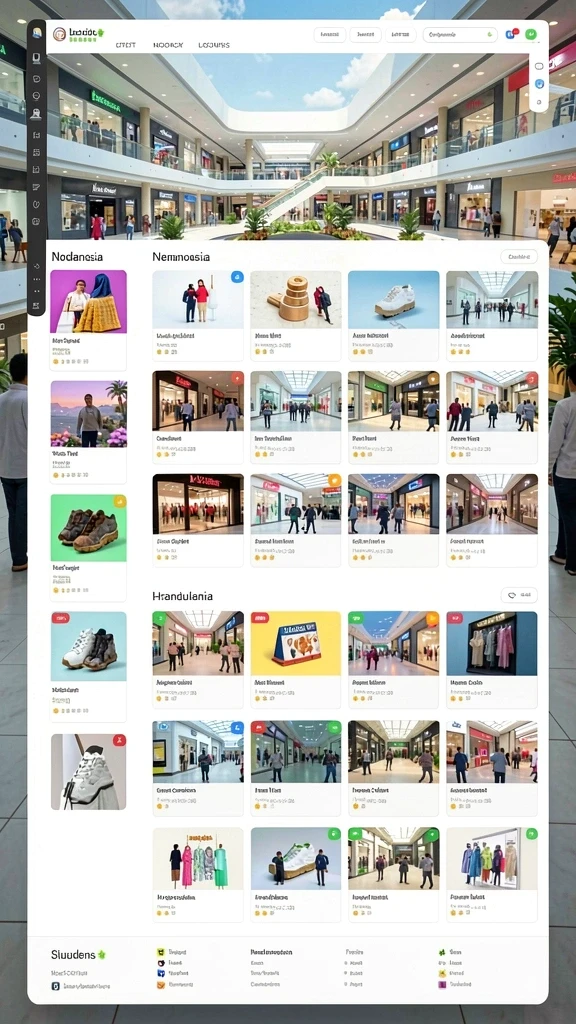Click the heart pill button beside Hrandulania heading
Viewport: 576px width, 1024px height.
click(x=519, y=595)
